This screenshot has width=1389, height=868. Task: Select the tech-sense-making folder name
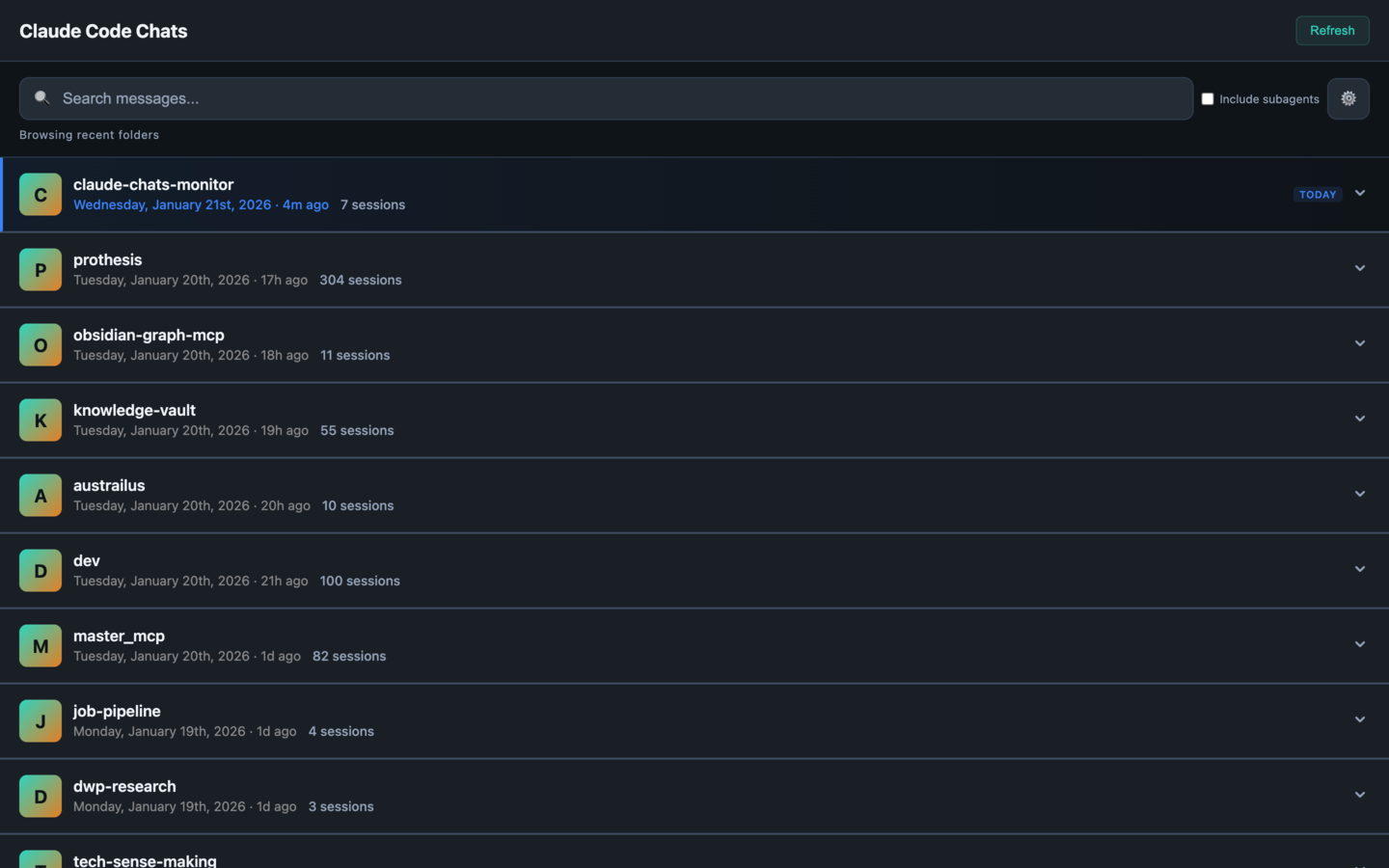(x=145, y=860)
